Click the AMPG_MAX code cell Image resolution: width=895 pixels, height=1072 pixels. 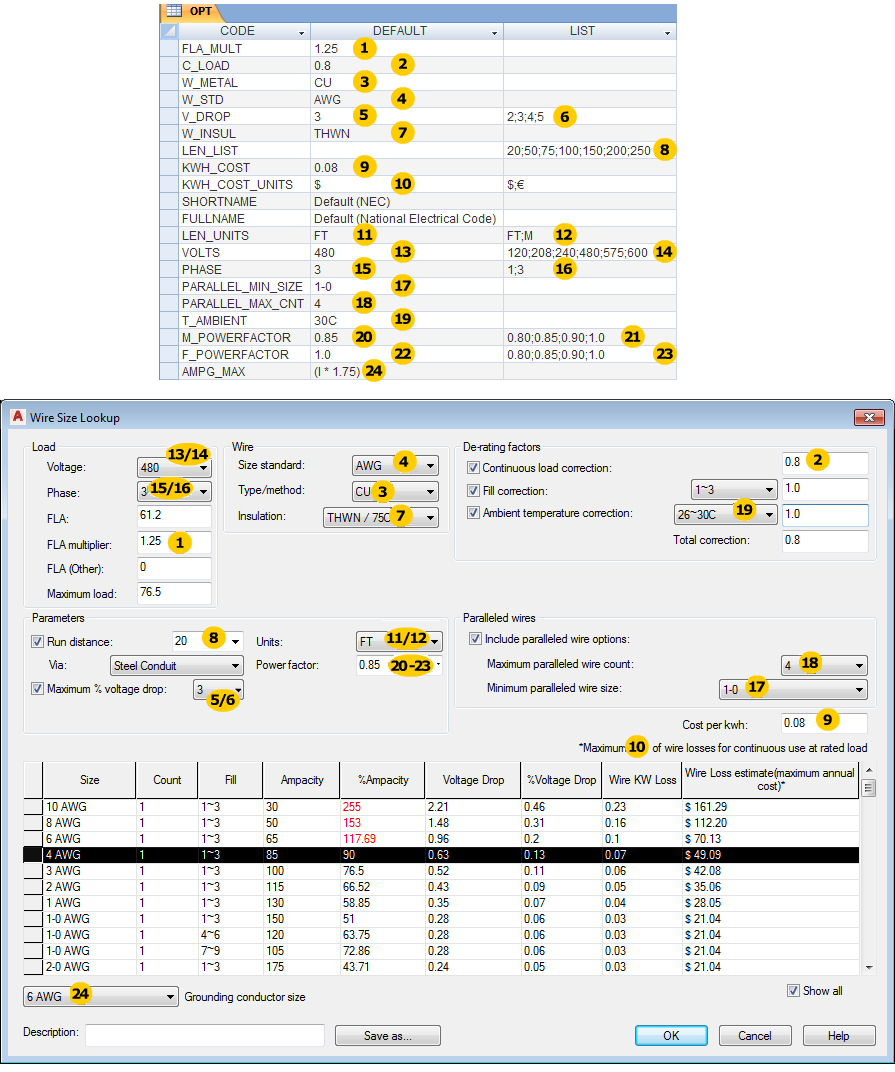point(244,371)
